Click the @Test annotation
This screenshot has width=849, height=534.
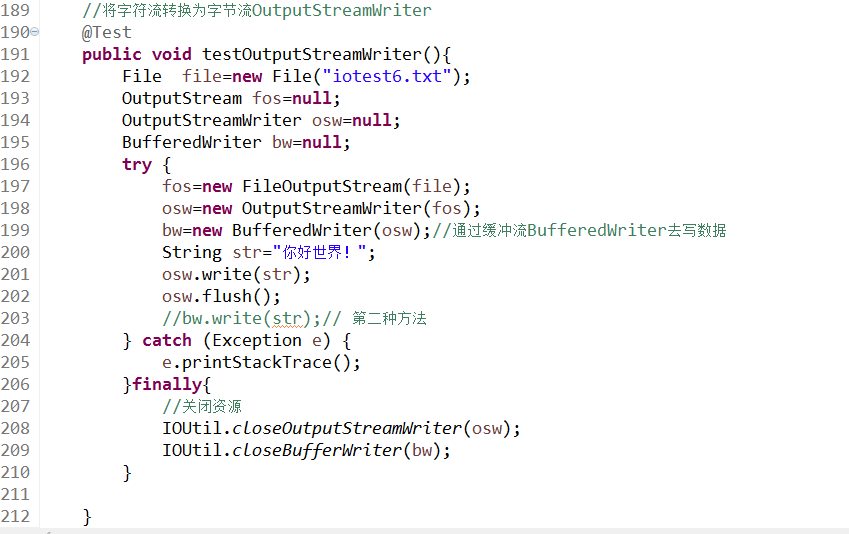tap(107, 32)
